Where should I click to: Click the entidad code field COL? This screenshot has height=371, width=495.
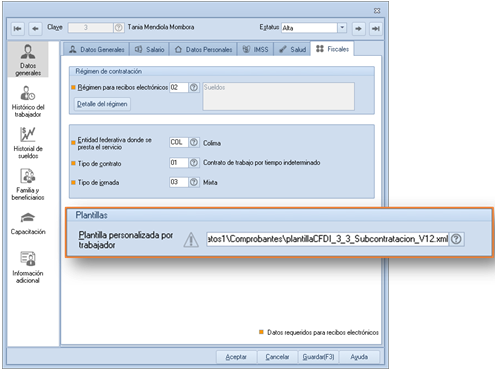[179, 142]
